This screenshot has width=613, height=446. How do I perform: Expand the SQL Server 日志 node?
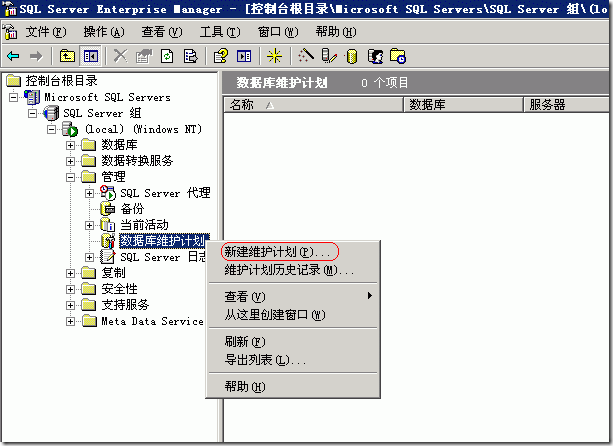pos(90,257)
